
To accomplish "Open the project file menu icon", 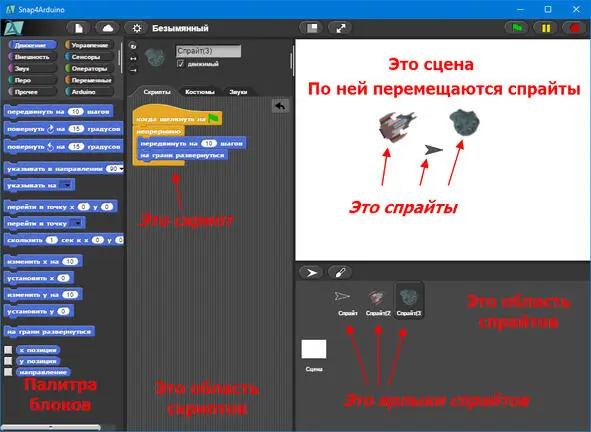I will pyautogui.click(x=78, y=28).
